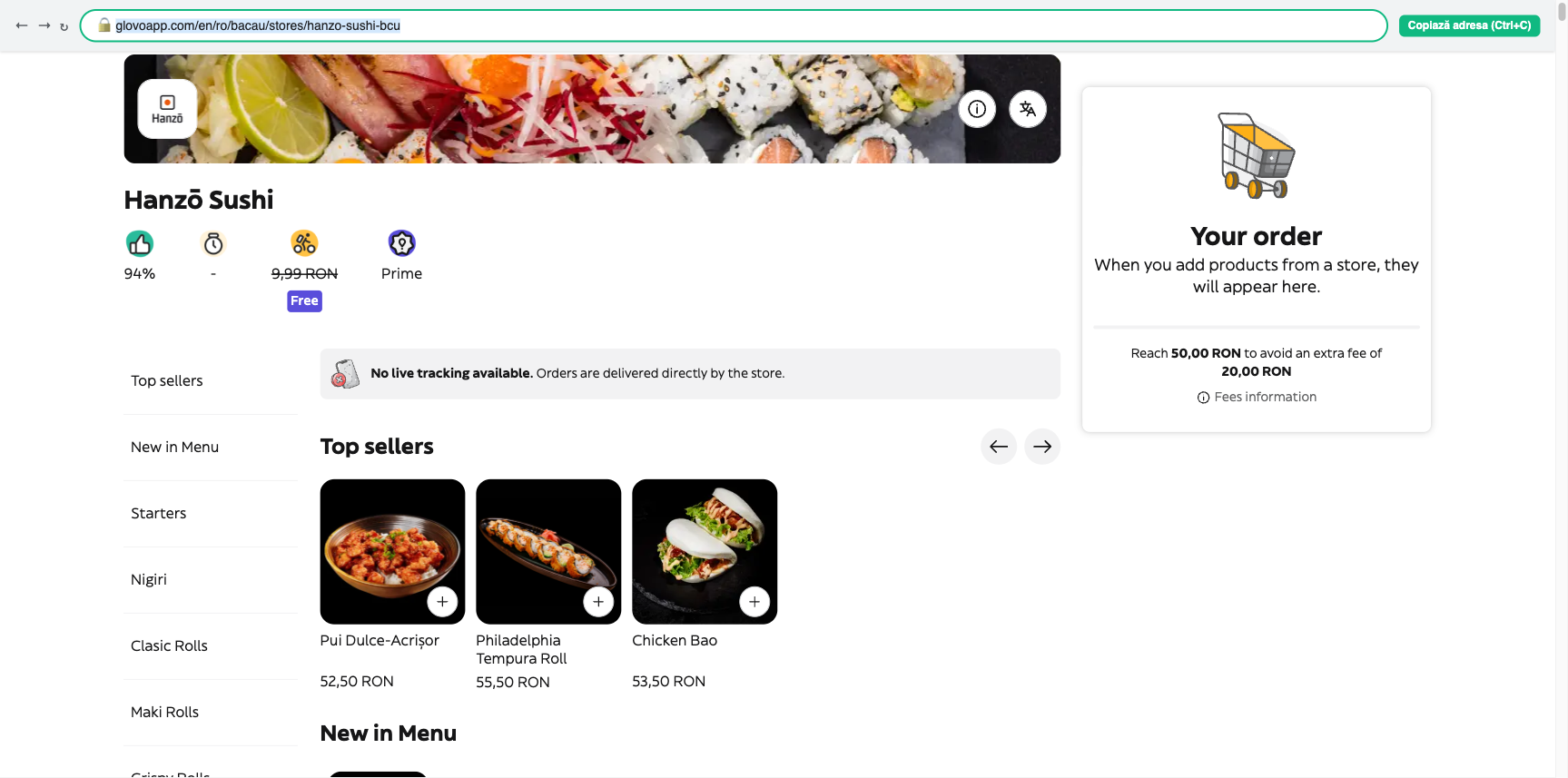This screenshot has width=1568, height=778.
Task: Click the Your order heading
Action: pos(1257,237)
